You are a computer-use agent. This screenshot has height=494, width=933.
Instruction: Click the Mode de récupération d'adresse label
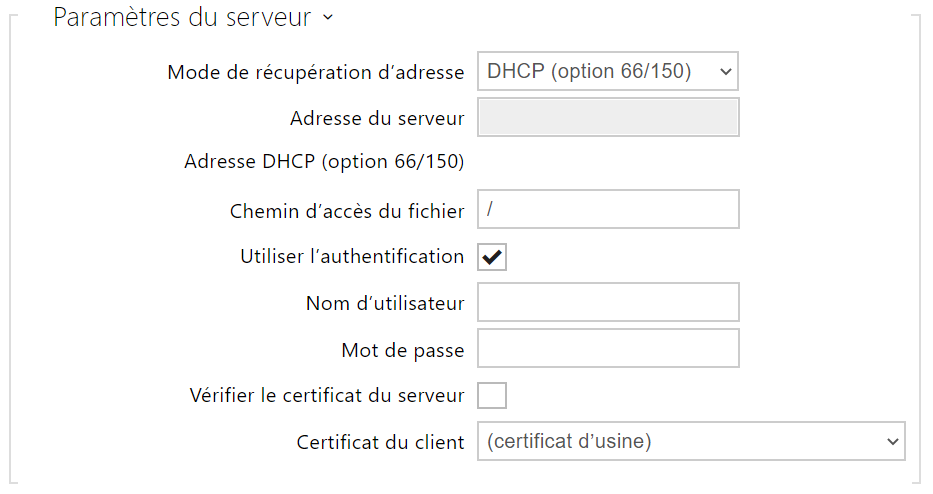click(315, 73)
